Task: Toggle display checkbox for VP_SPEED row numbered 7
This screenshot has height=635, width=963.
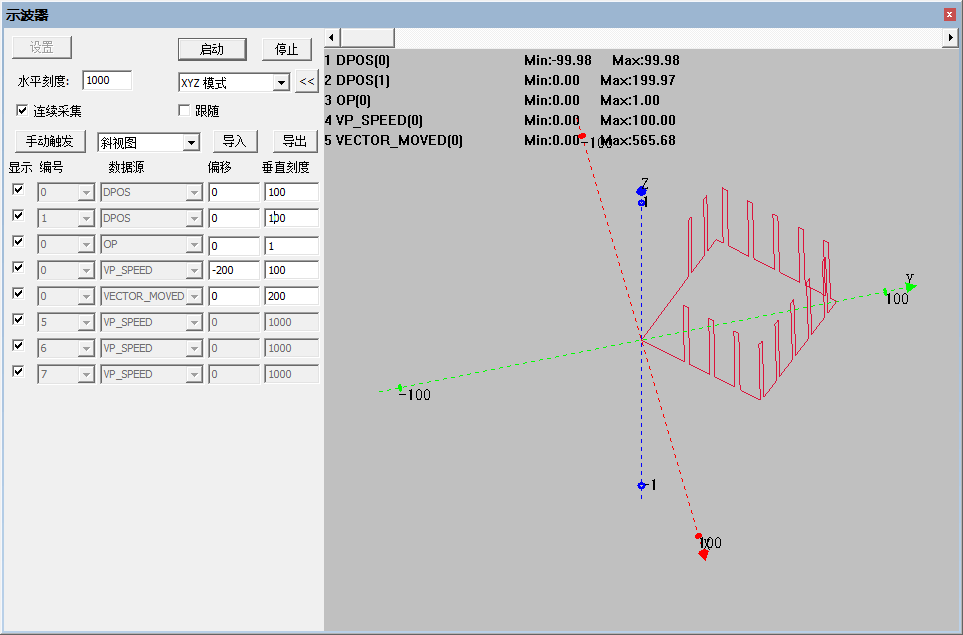Action: point(18,372)
